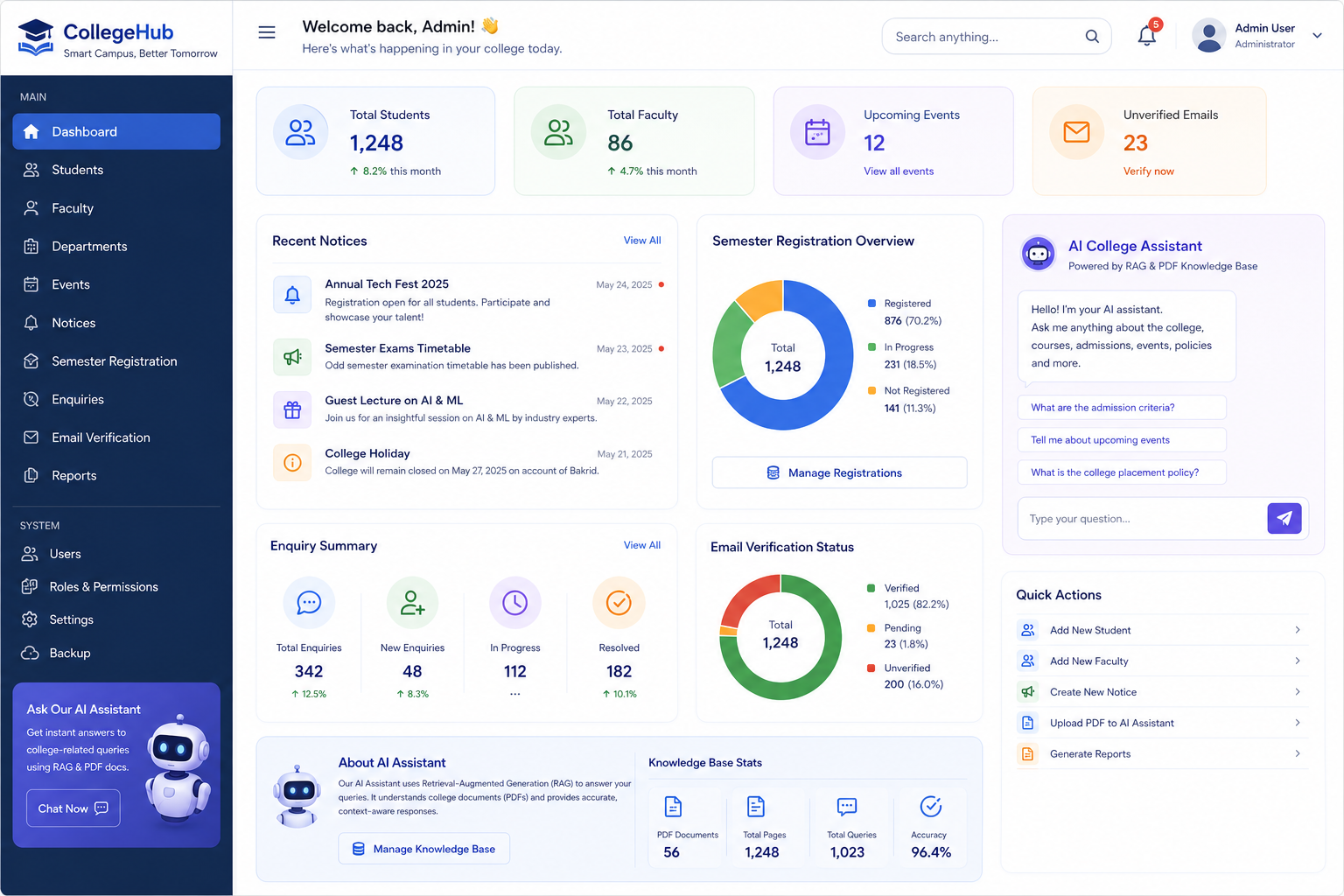Click the Add New Student chevron
Screen dimensions: 1344x896
tap(1298, 630)
